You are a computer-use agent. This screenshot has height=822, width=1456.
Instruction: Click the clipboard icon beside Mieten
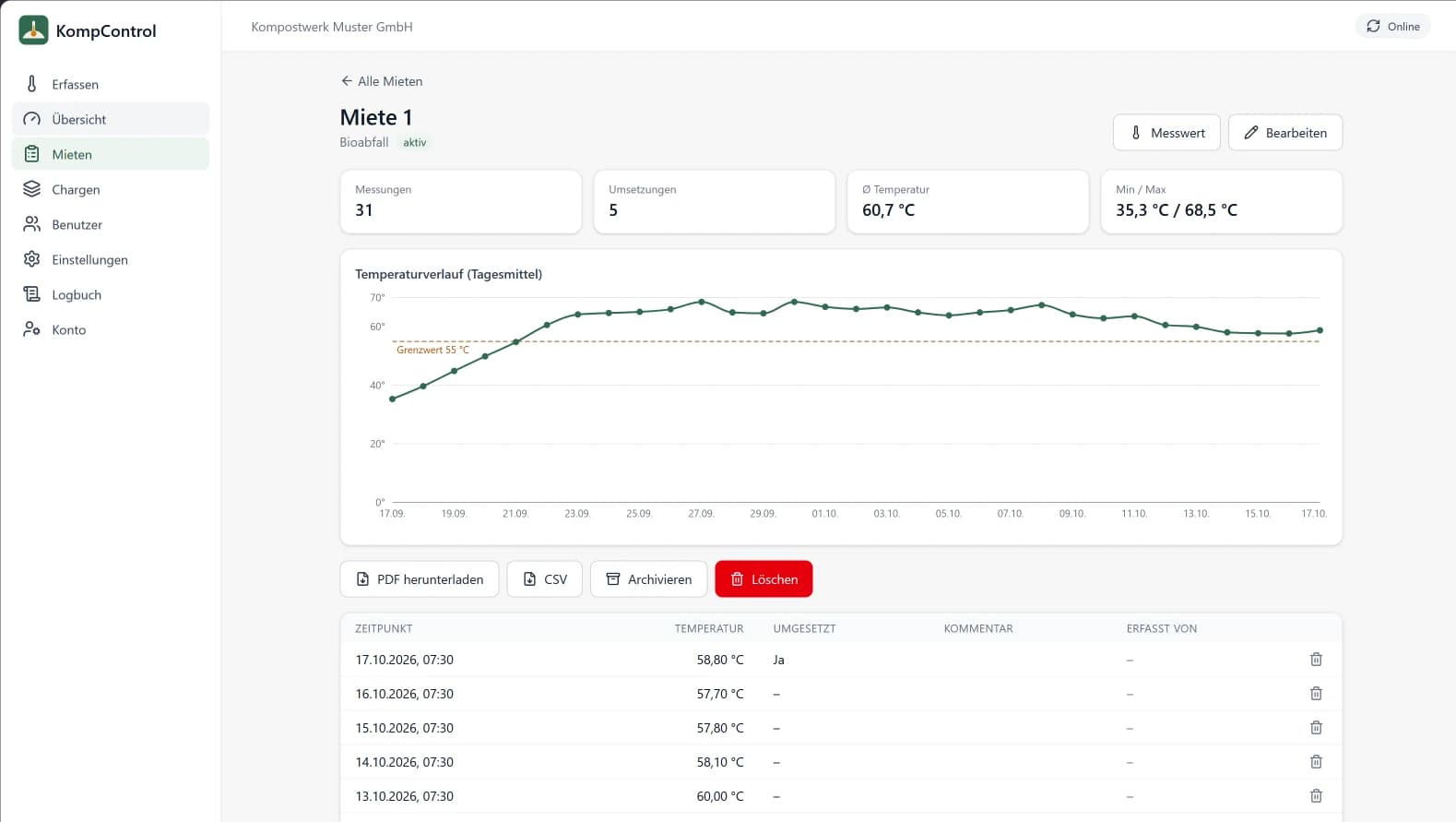pos(32,154)
